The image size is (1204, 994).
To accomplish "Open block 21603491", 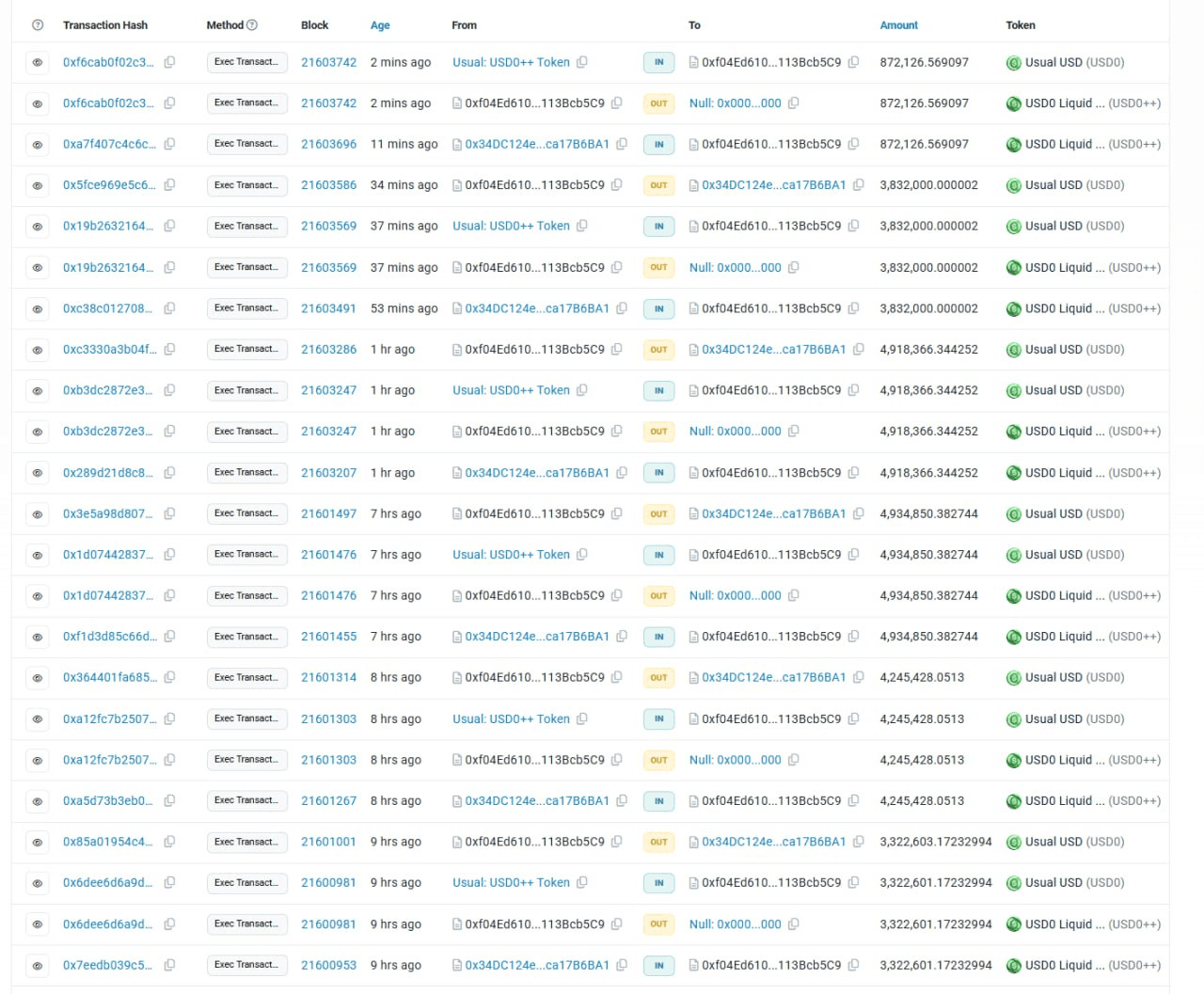I will [328, 308].
